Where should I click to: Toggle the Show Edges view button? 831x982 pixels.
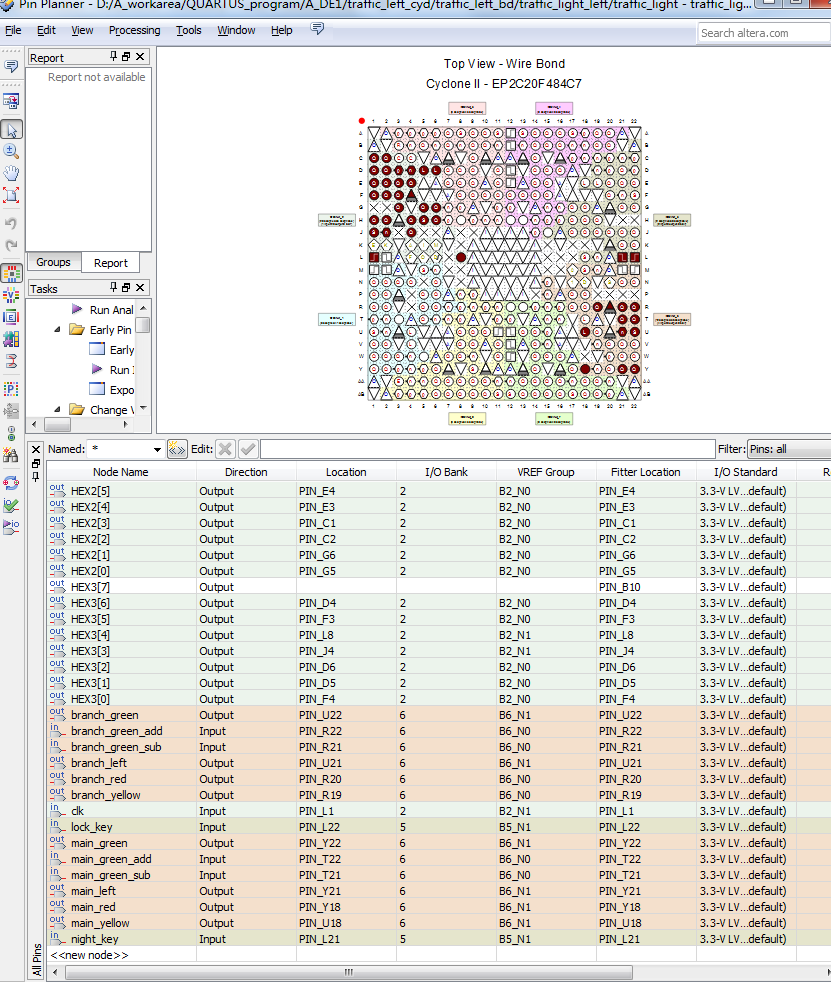(x=12, y=317)
